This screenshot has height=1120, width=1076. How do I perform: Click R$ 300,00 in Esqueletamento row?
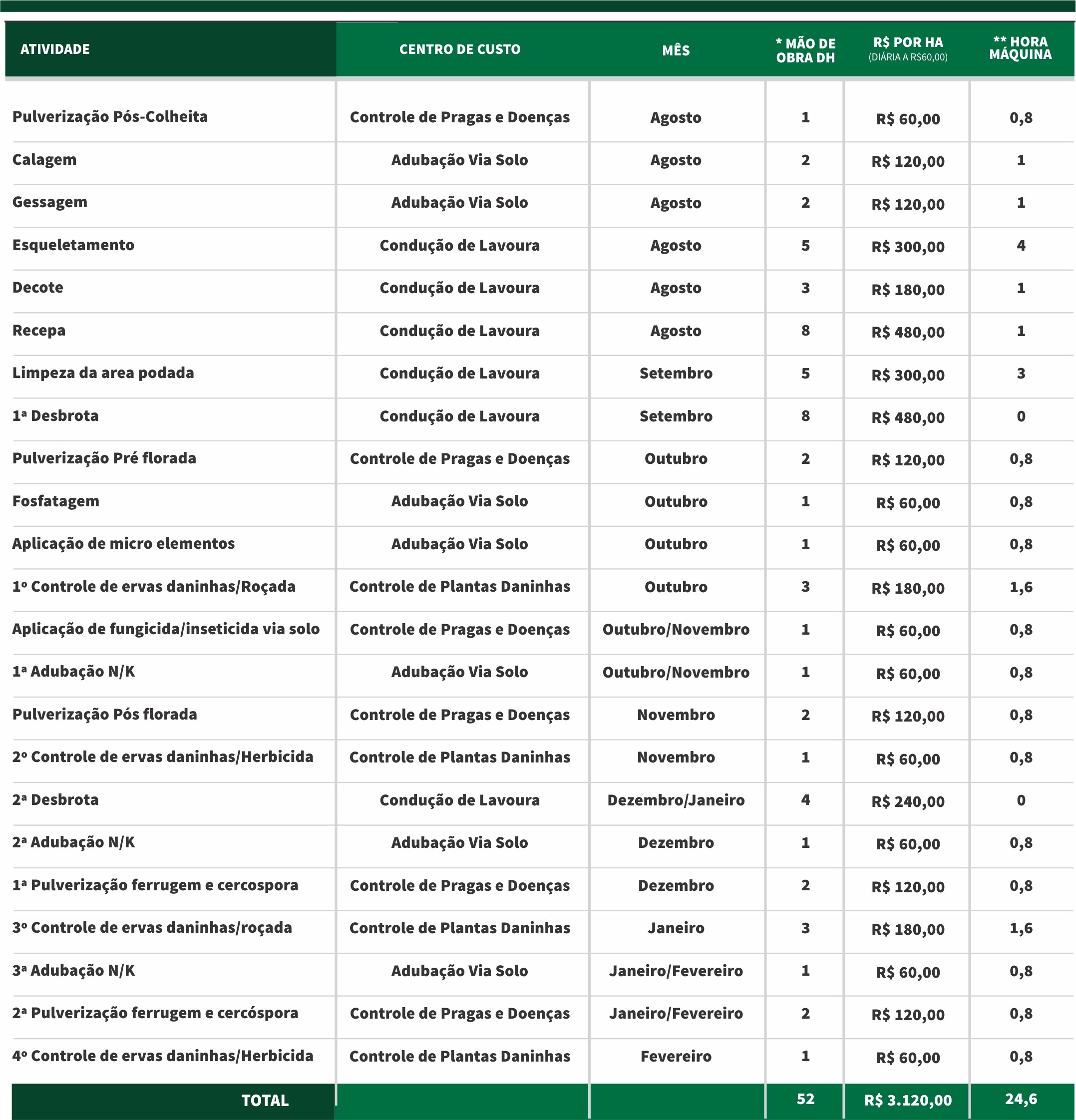[908, 247]
